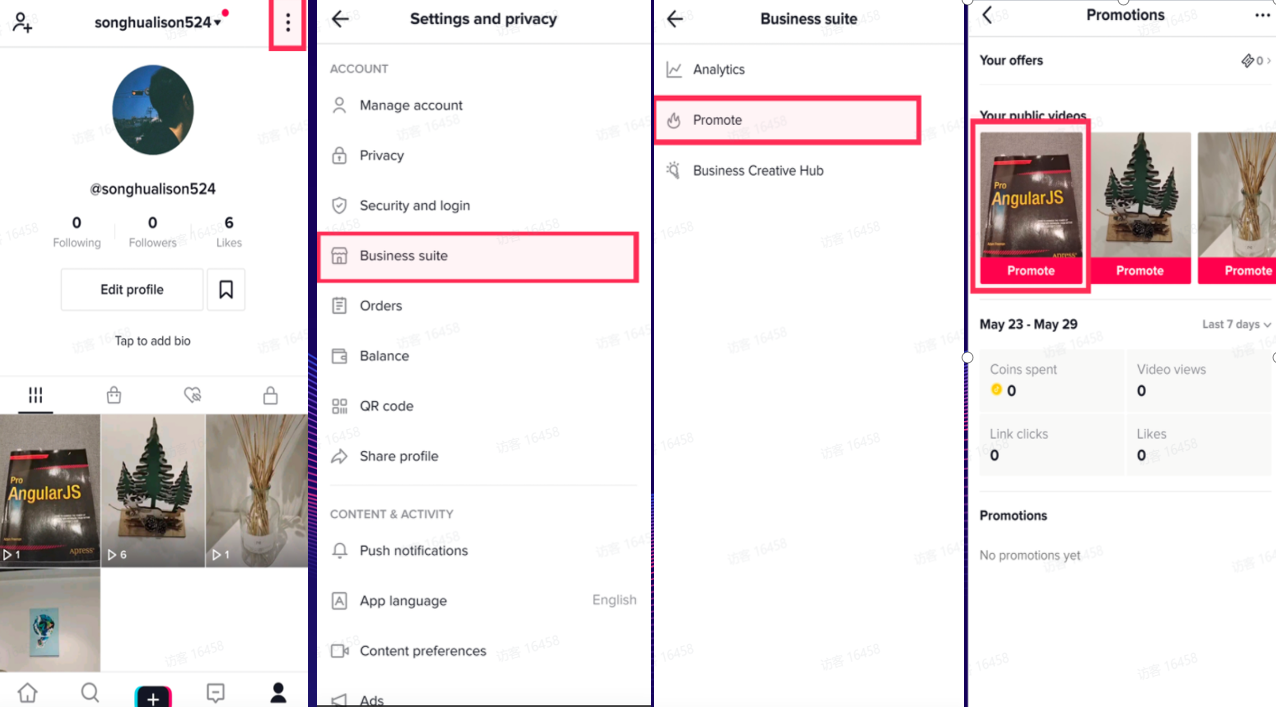Expand the songhualison524 account switcher
The image size is (1276, 707).
(x=158, y=22)
